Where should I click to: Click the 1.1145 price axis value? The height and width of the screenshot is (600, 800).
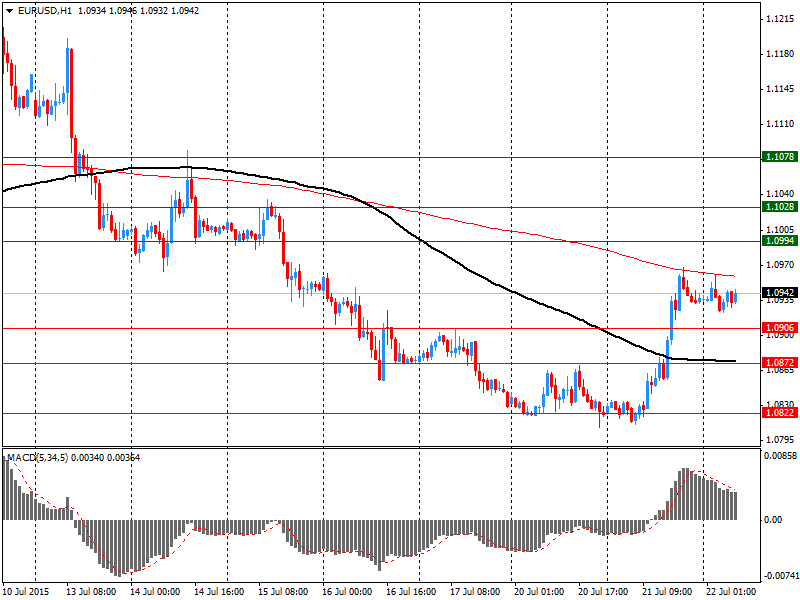pyautogui.click(x=780, y=89)
